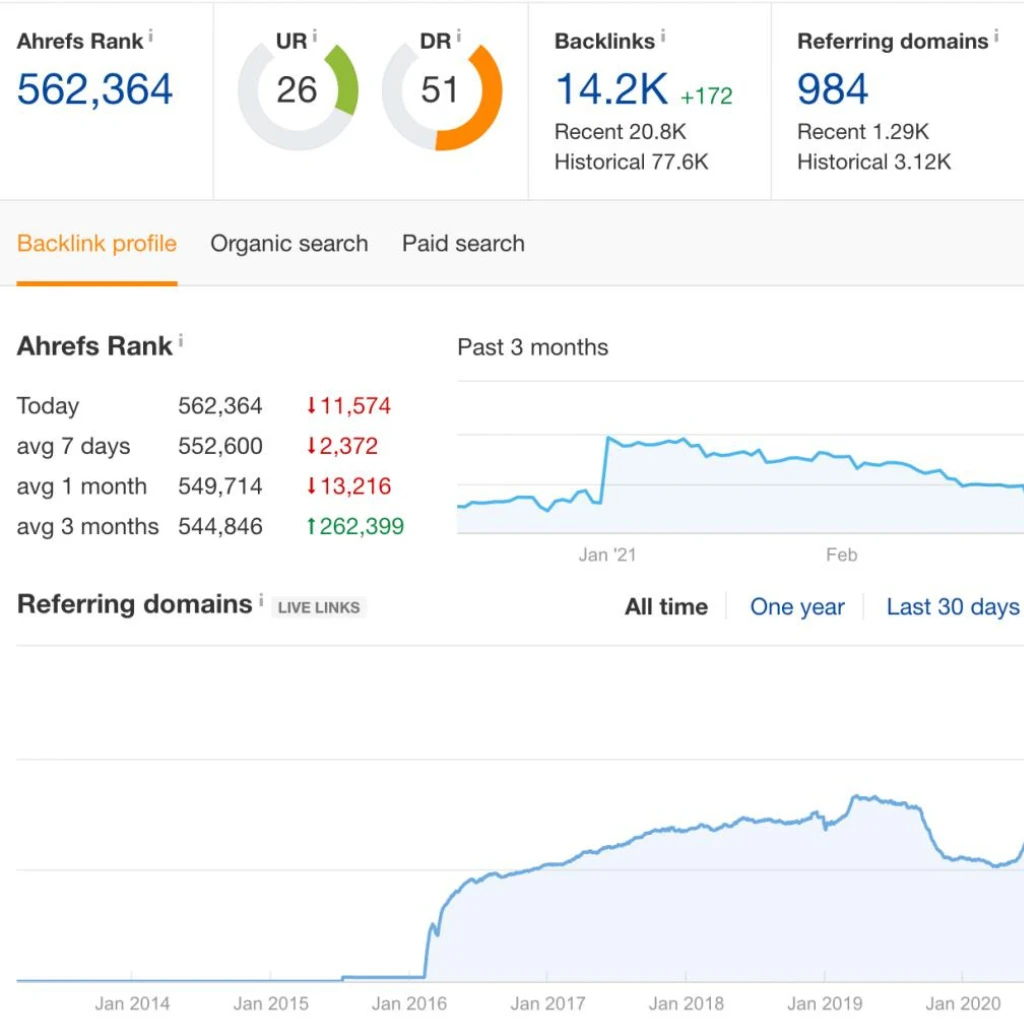This screenshot has height=1024, width=1024.
Task: Click Historical 77.6K backlinks text
Action: coord(632,162)
